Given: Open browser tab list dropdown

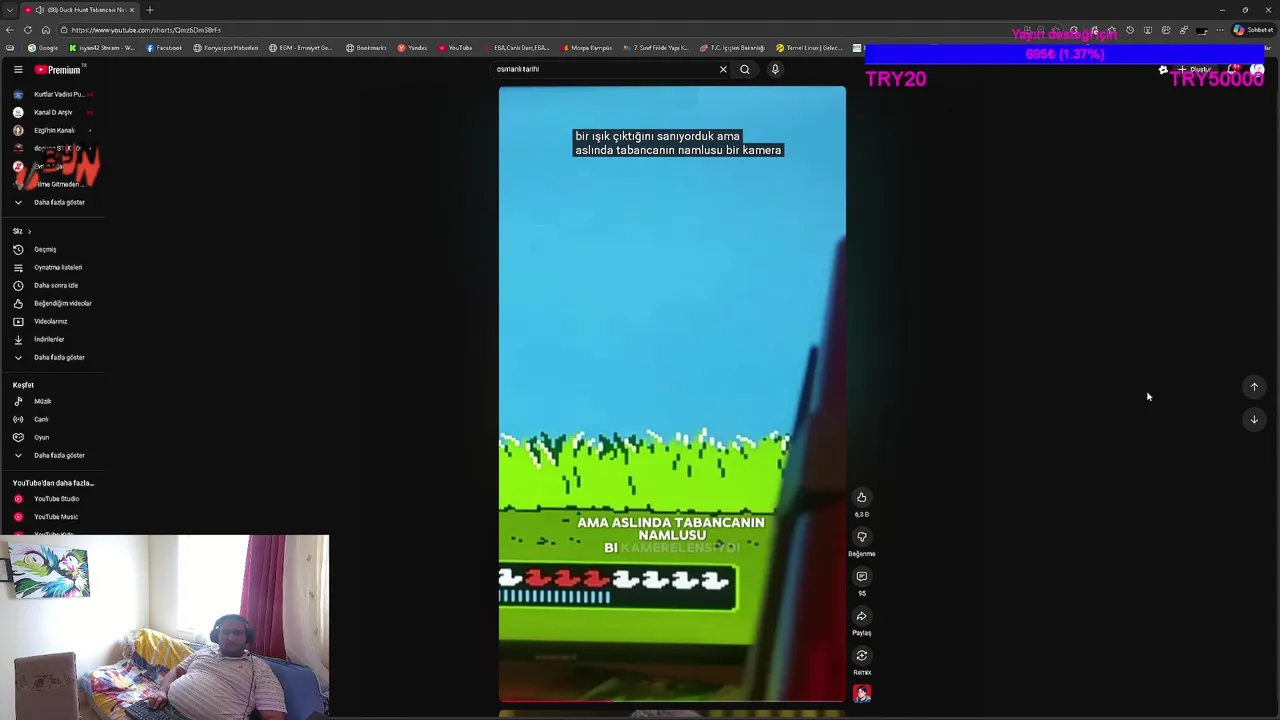Looking at the screenshot, I should (x=9, y=10).
